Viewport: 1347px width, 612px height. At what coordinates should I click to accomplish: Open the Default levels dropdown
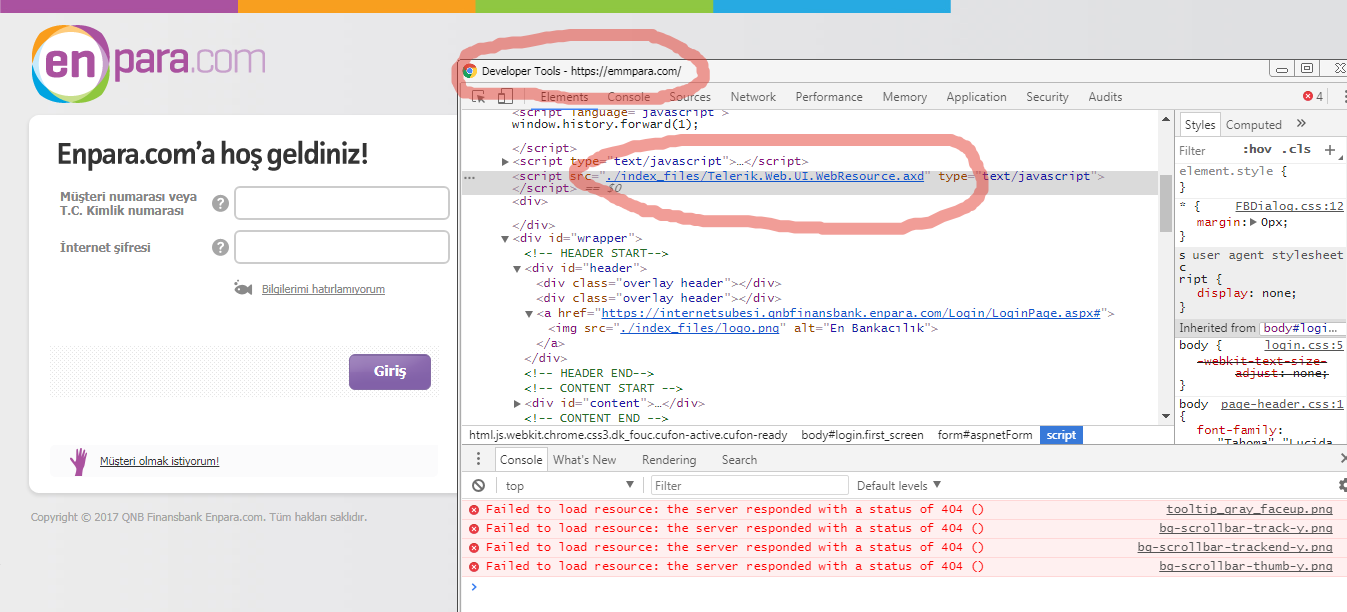[x=899, y=485]
